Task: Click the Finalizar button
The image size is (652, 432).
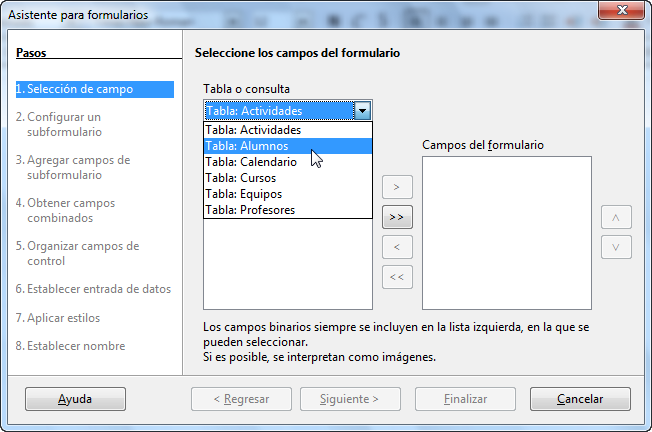Action: 465,399
